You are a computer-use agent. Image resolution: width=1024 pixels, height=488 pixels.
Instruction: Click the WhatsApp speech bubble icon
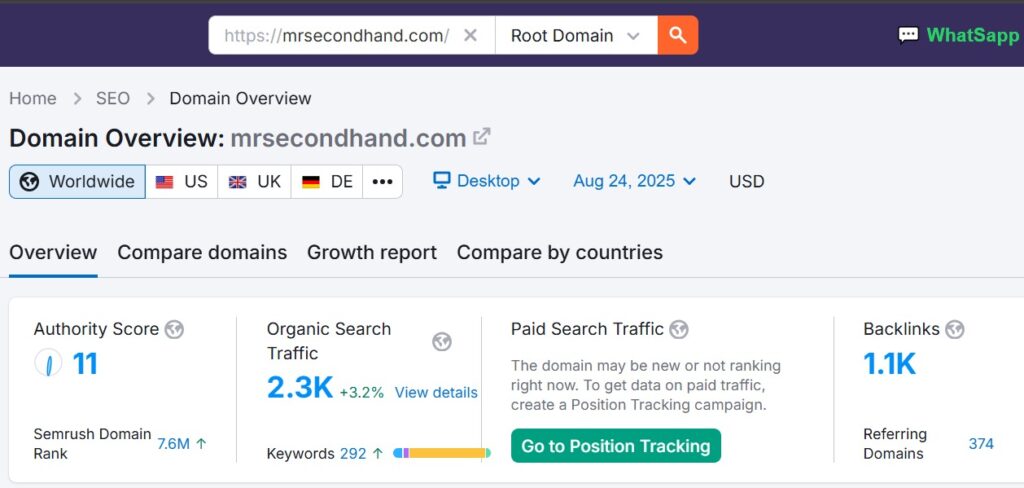tap(908, 35)
